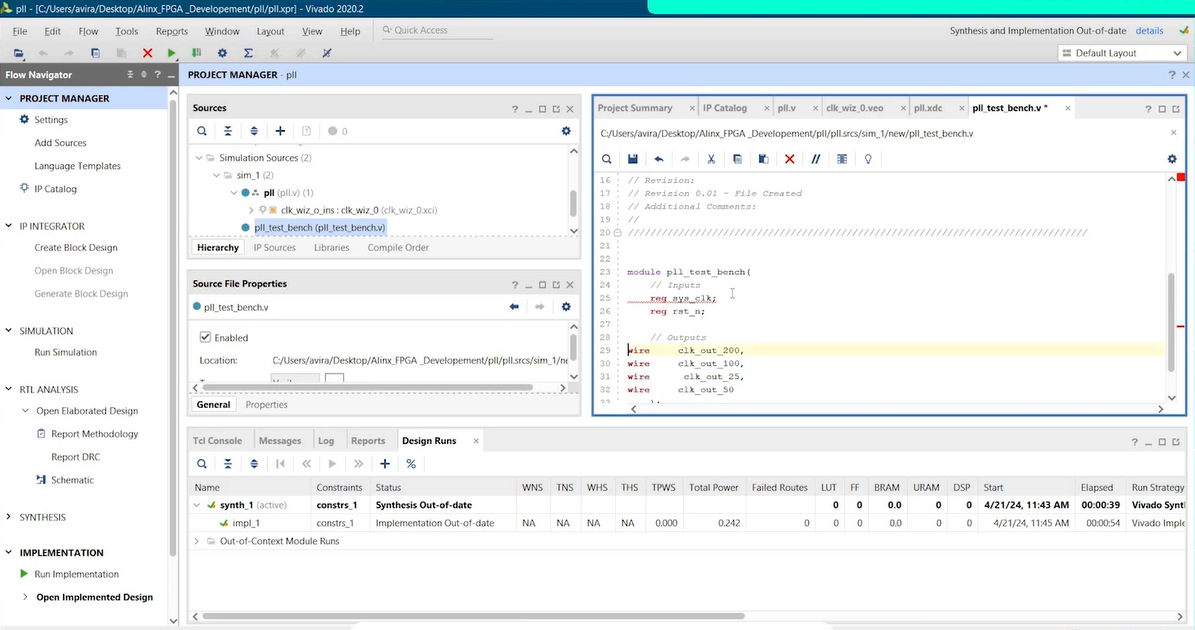
Task: Save the file in the editor toolbar
Action: 632,159
